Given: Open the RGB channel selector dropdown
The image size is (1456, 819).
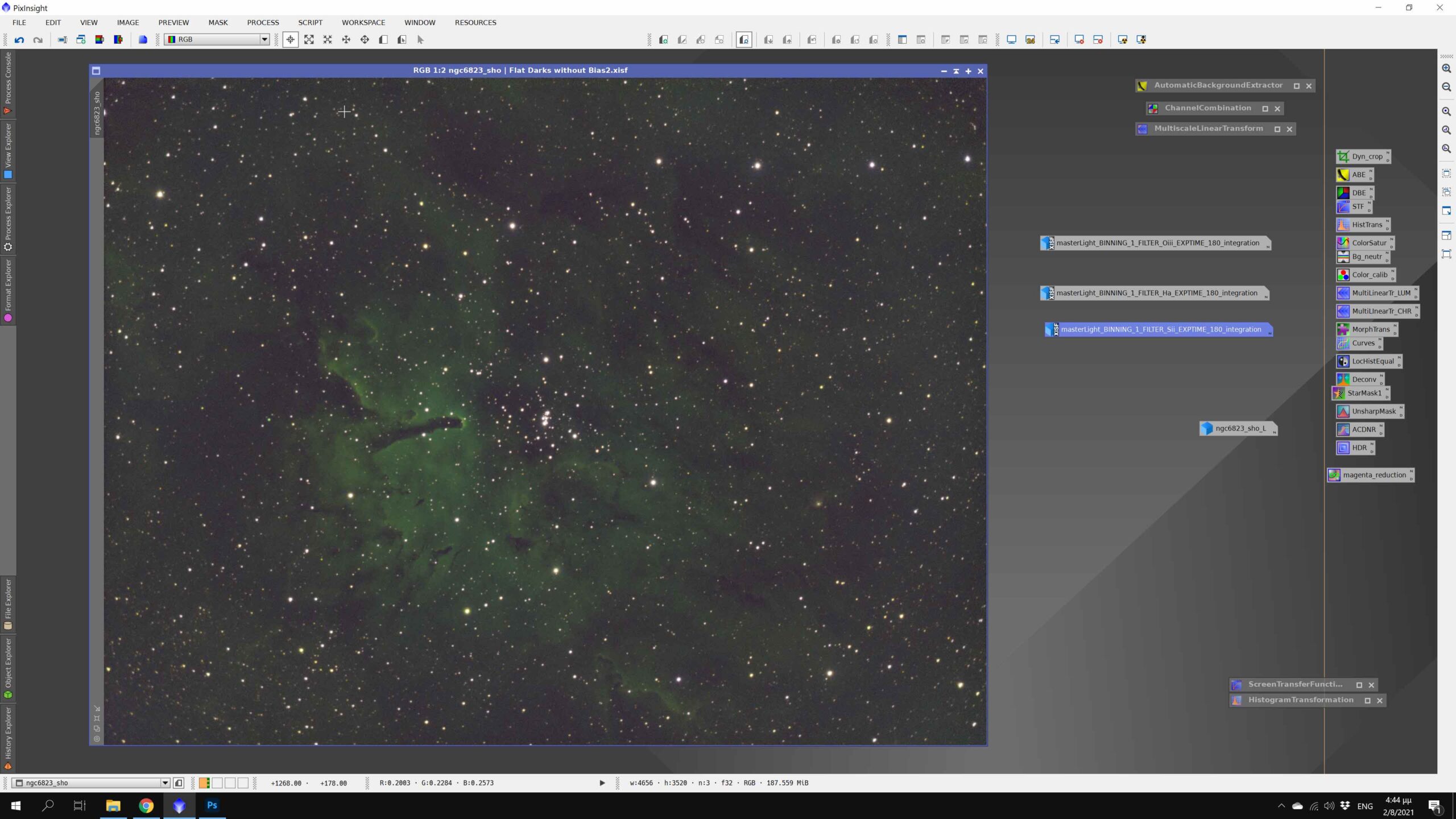Looking at the screenshot, I should click(217, 40).
